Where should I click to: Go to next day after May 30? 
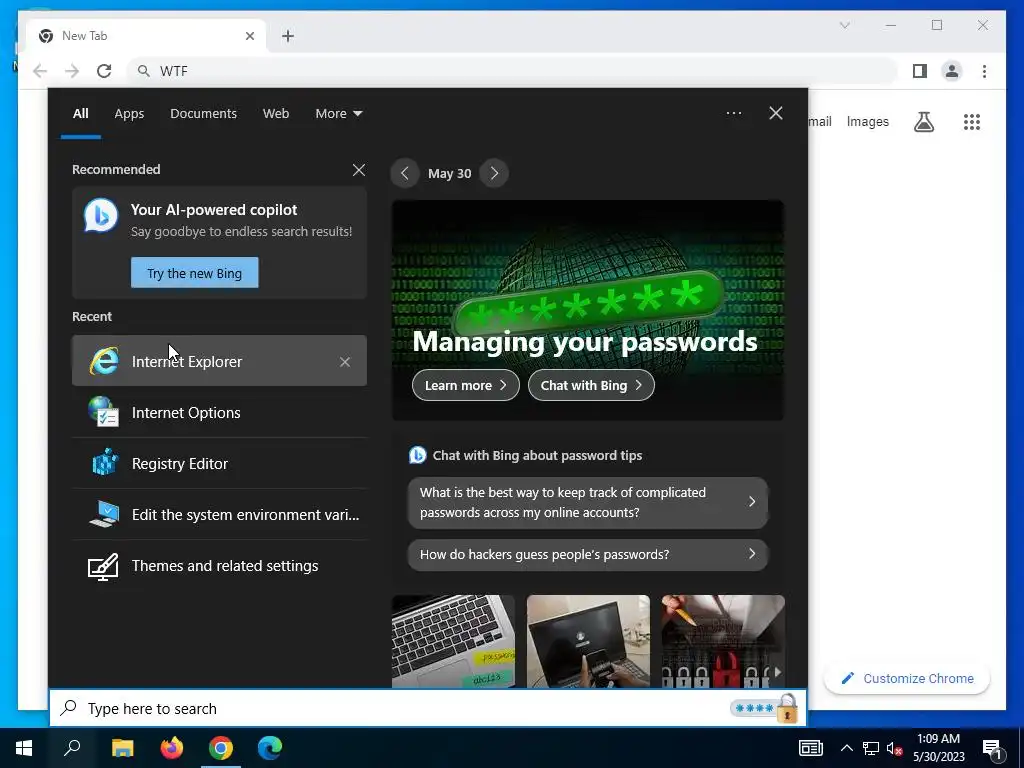[x=494, y=173]
